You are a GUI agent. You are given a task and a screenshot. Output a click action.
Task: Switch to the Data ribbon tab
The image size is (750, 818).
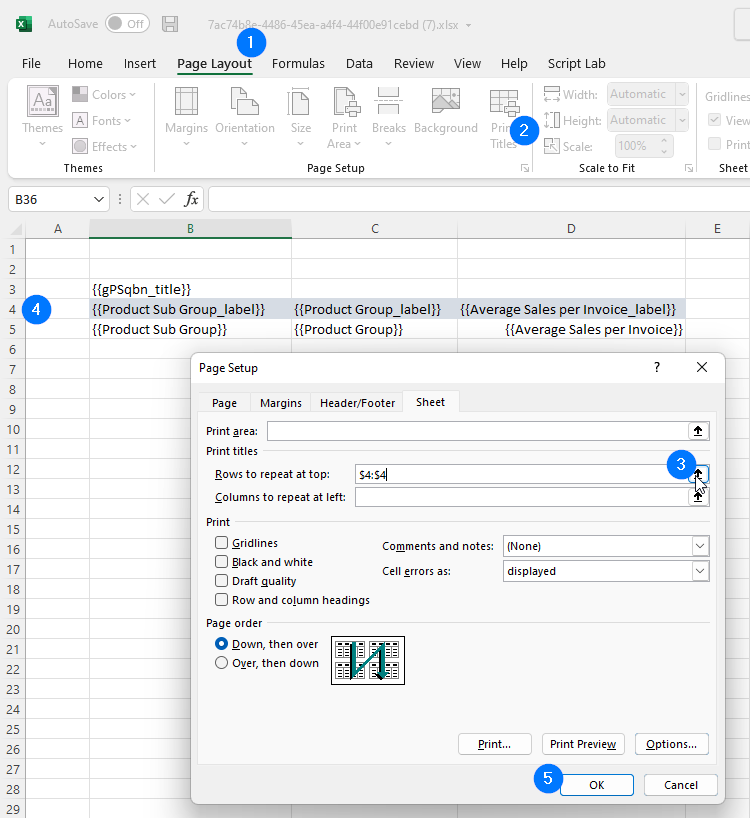(x=359, y=64)
